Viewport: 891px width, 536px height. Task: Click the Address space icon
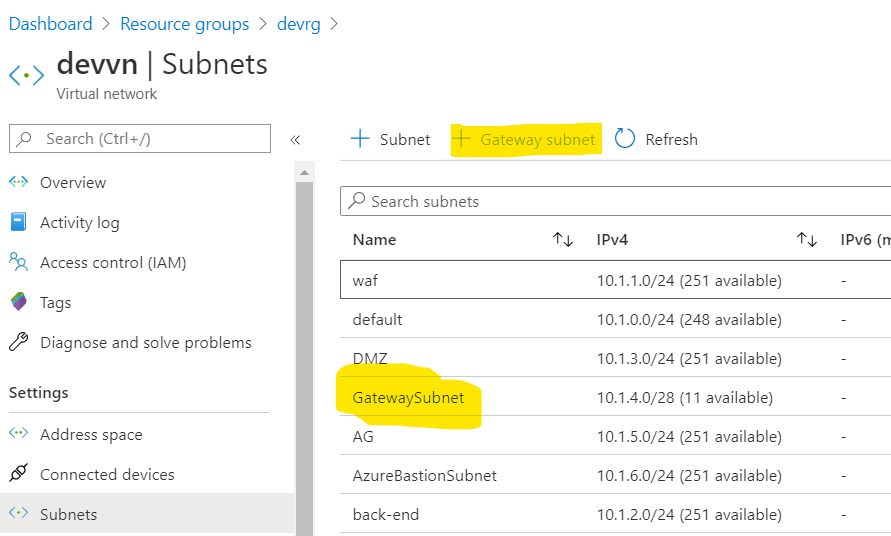click(18, 434)
